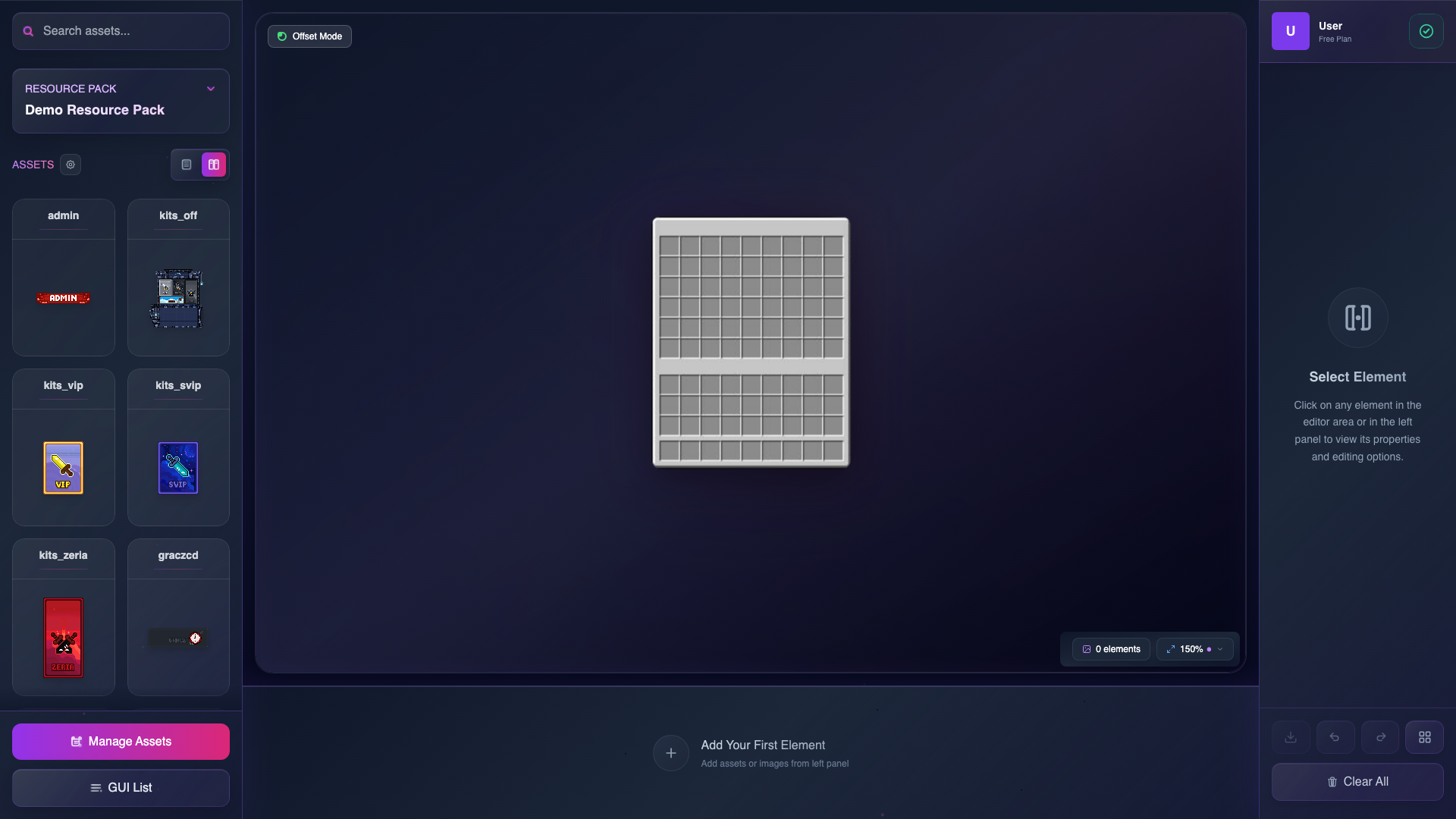Open Manage Assets

(121, 742)
